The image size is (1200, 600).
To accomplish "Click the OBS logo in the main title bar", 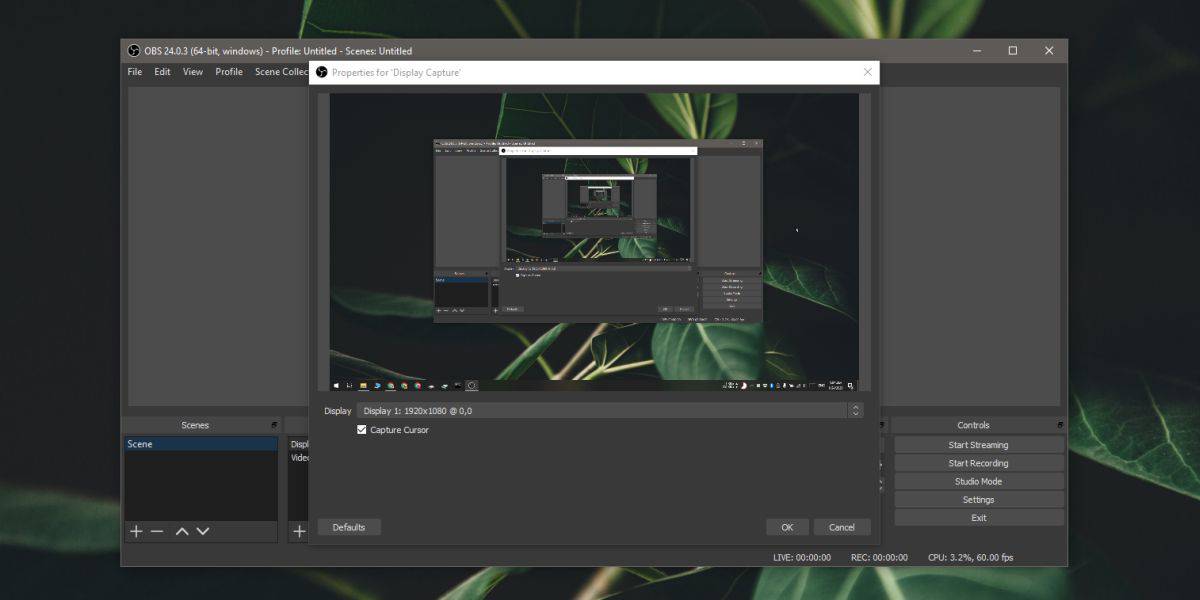I will point(133,51).
